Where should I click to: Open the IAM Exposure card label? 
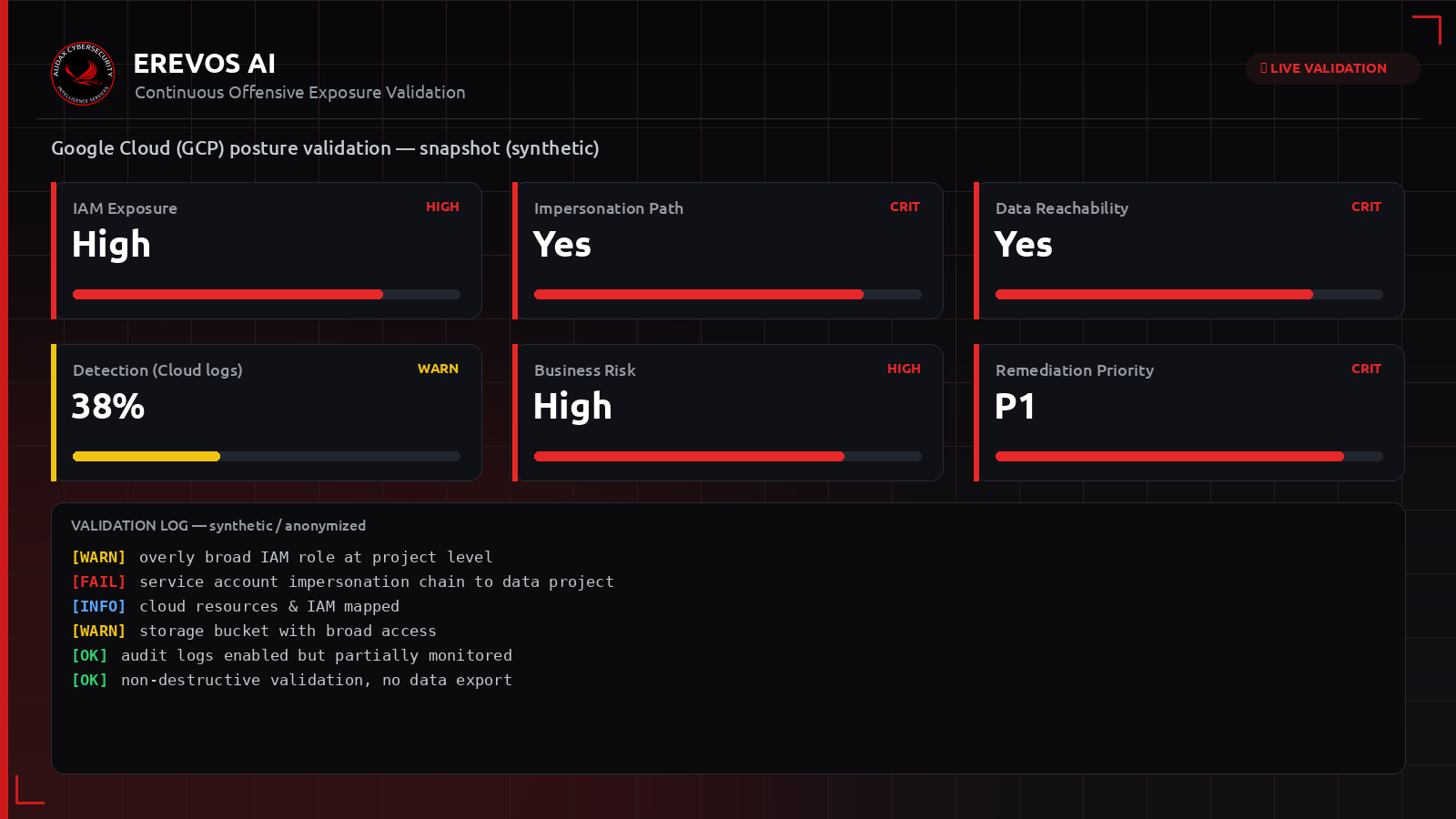pyautogui.click(x=125, y=208)
